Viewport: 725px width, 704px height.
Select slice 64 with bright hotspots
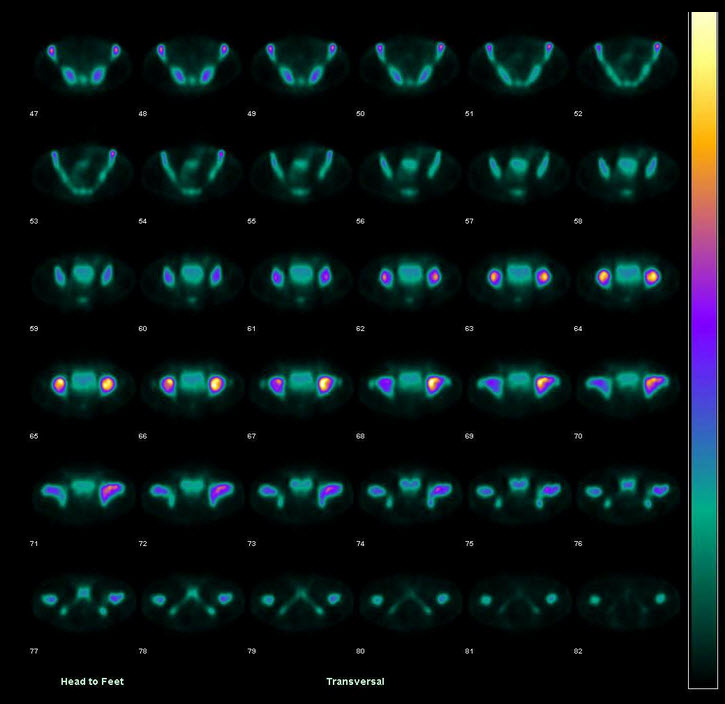(628, 275)
